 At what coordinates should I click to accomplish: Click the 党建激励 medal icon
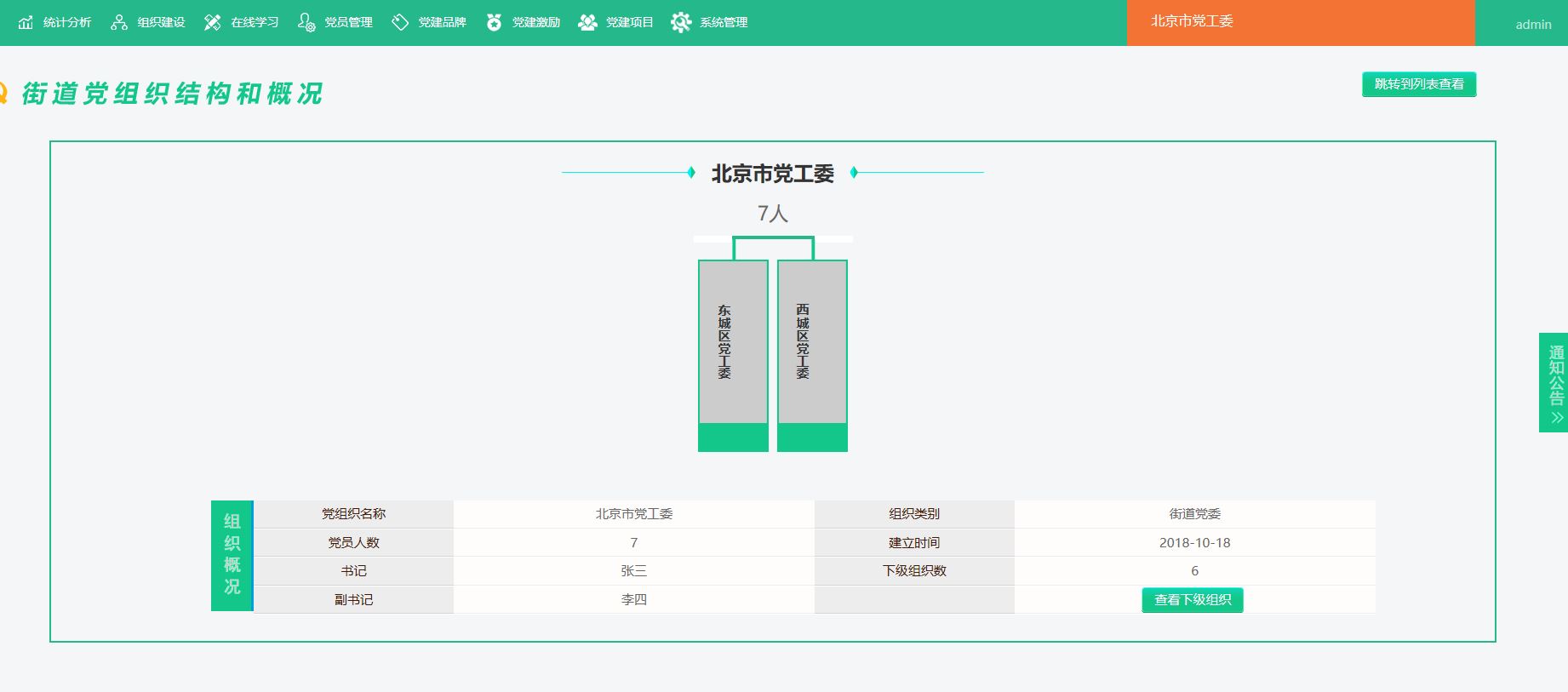pos(494,22)
